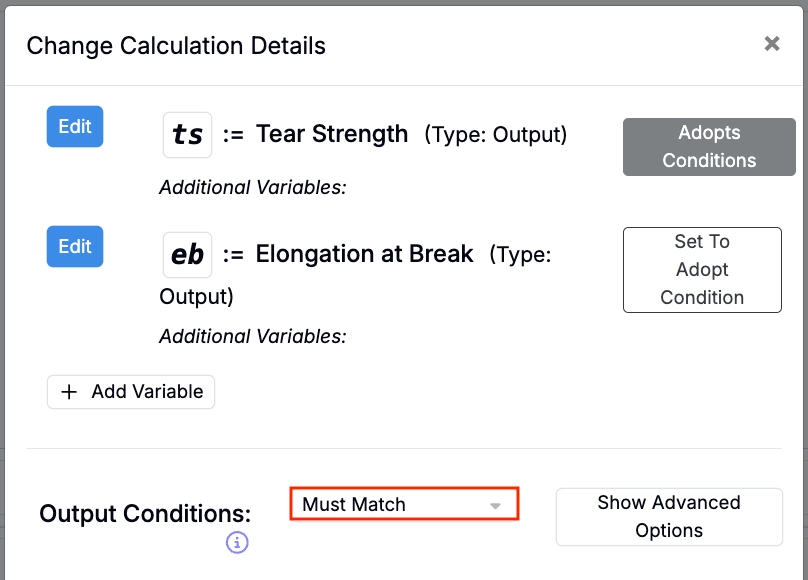Click the eb variable symbol box

(x=187, y=255)
